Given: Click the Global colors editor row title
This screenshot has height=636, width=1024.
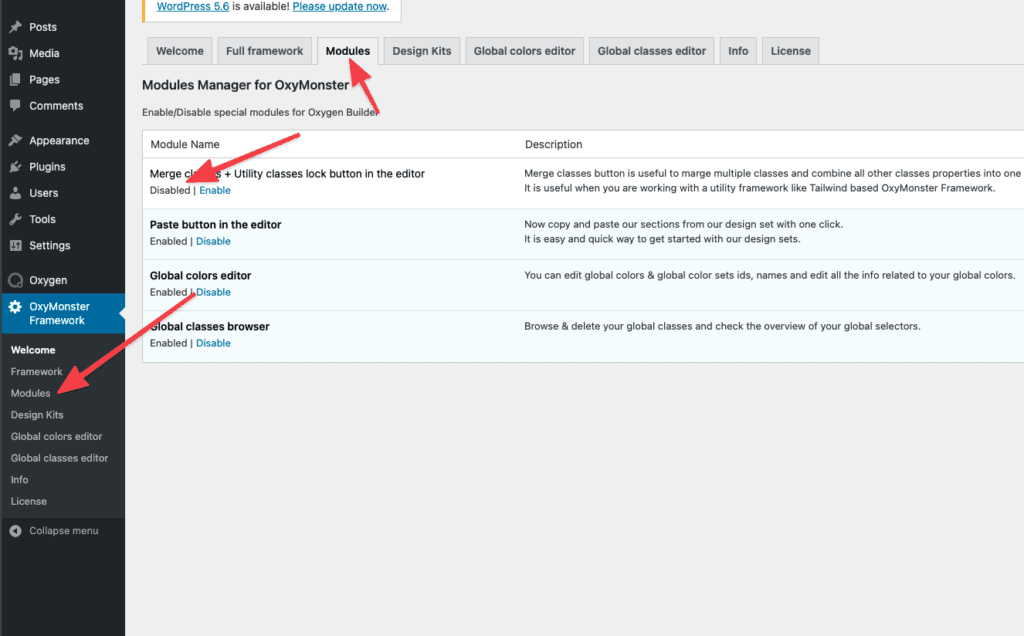Looking at the screenshot, I should [x=200, y=276].
